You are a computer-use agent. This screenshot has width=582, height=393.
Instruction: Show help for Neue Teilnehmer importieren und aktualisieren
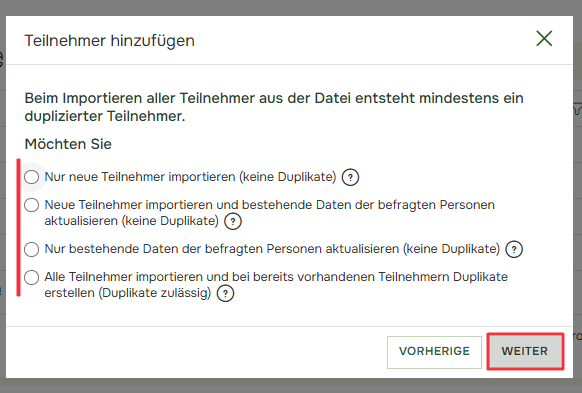tap(233, 222)
